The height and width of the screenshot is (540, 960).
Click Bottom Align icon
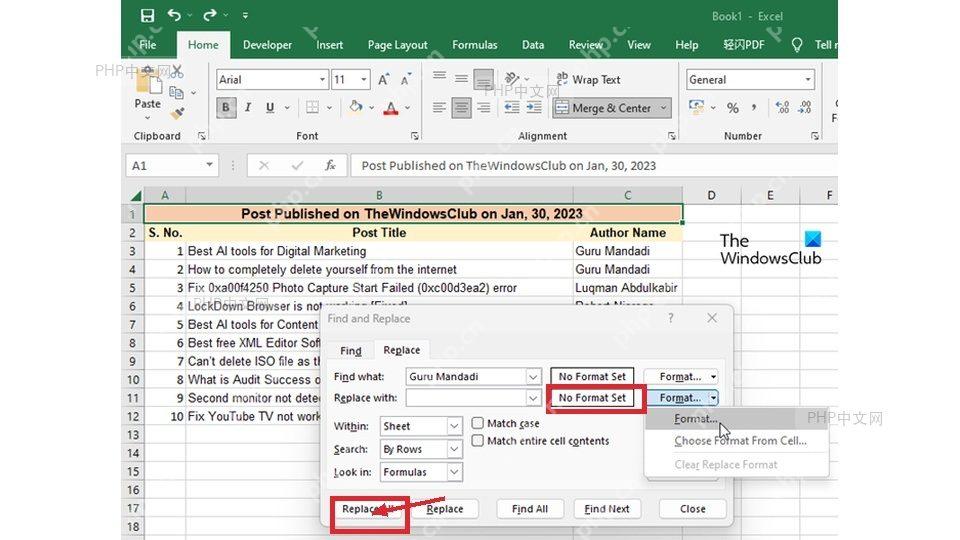tap(483, 78)
